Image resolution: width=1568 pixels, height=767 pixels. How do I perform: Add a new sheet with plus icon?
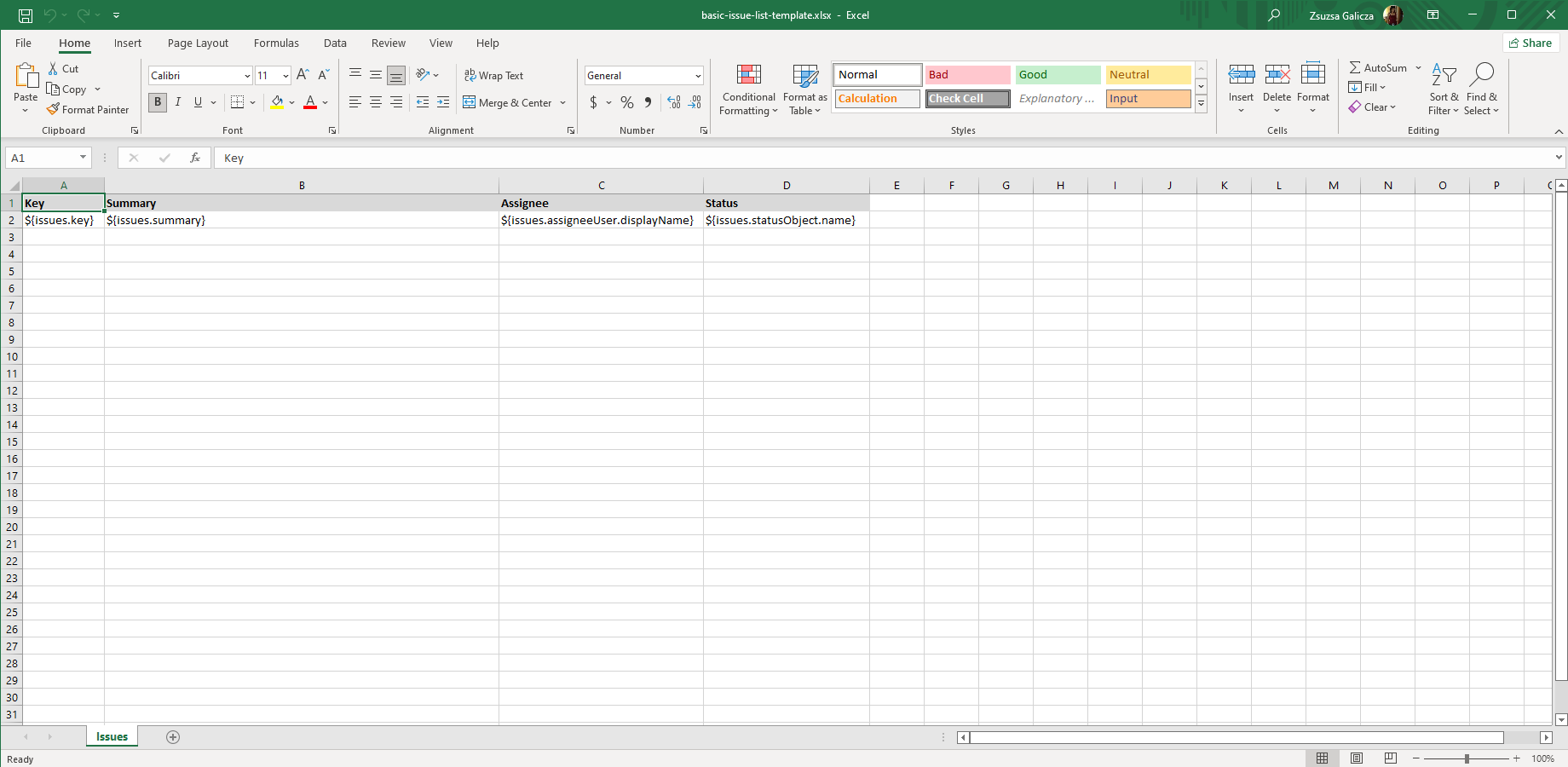(x=173, y=737)
